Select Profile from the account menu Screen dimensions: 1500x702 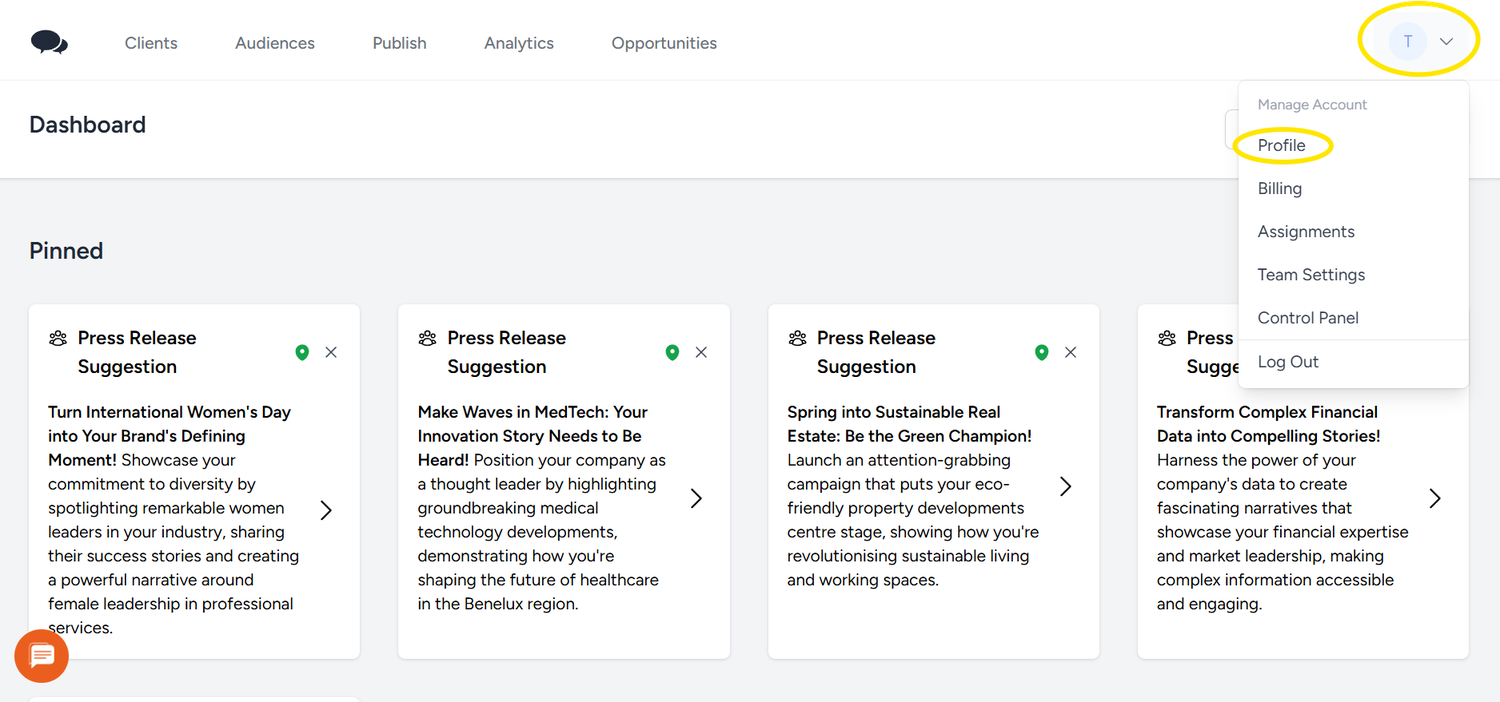coord(1281,146)
